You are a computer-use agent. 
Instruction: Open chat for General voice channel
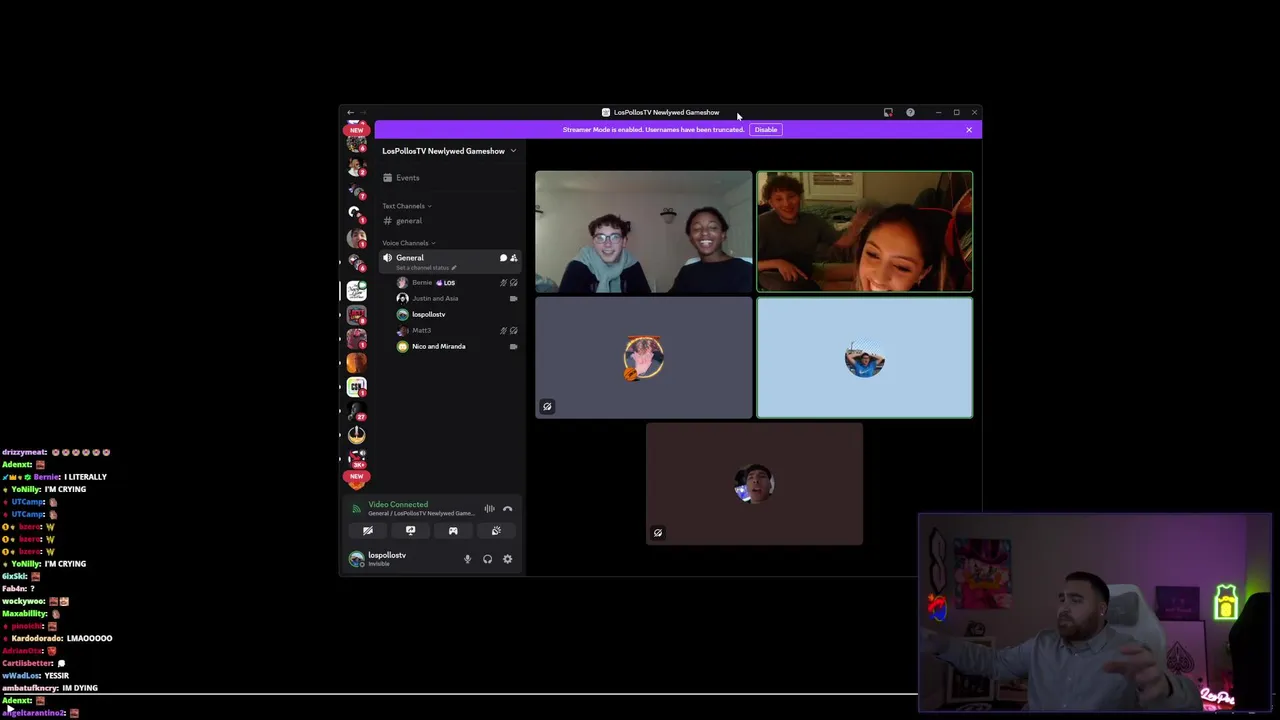tap(503, 258)
